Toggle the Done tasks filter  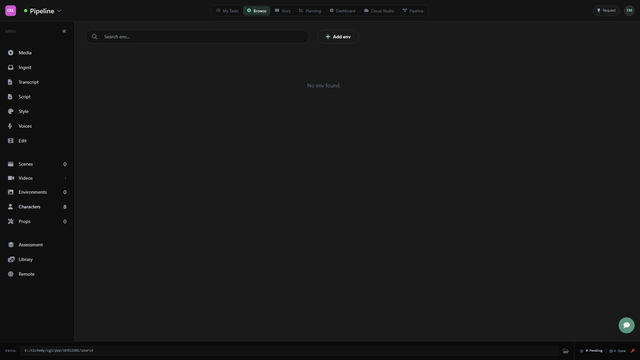pos(618,351)
